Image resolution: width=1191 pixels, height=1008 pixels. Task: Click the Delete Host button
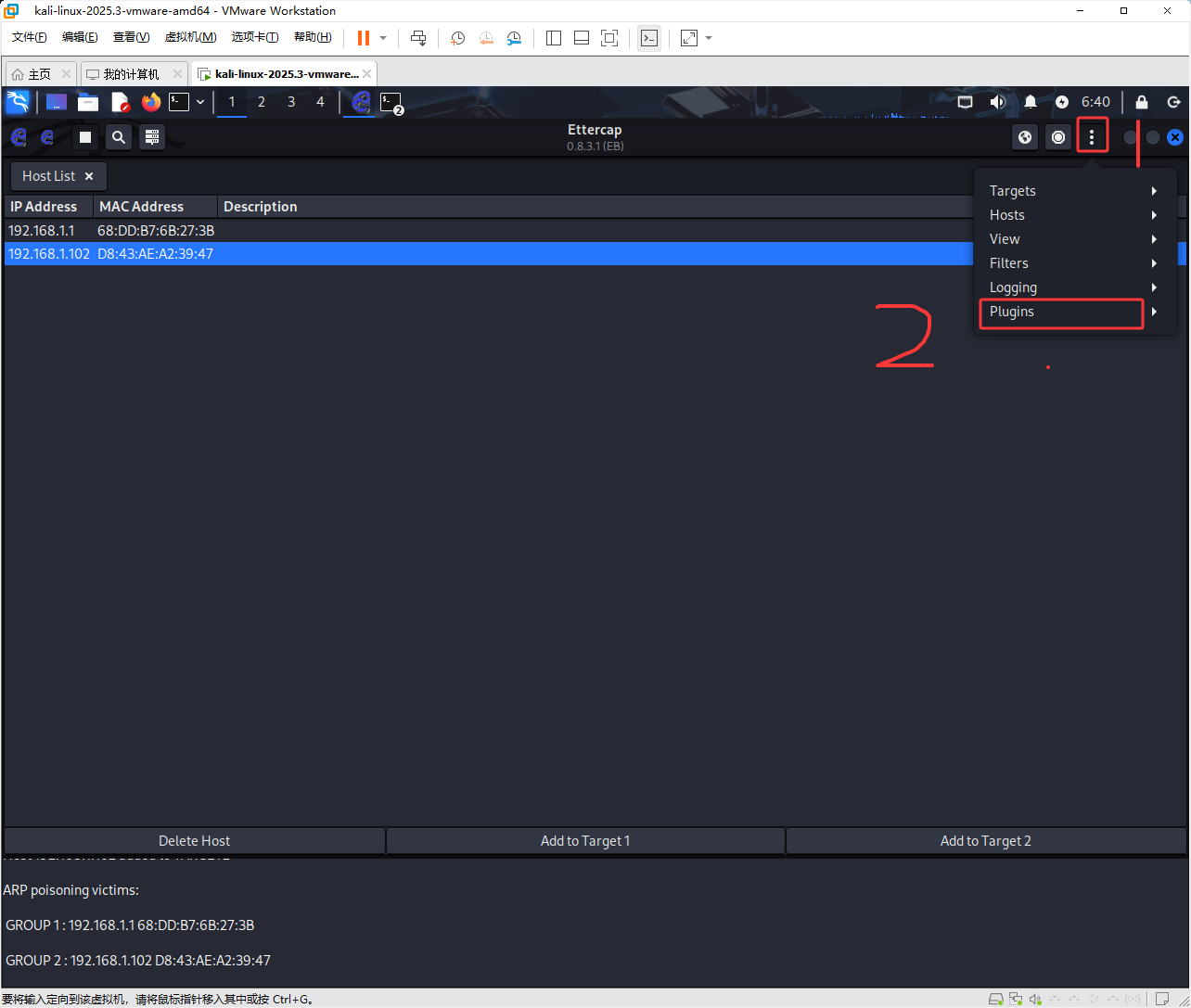coord(195,841)
